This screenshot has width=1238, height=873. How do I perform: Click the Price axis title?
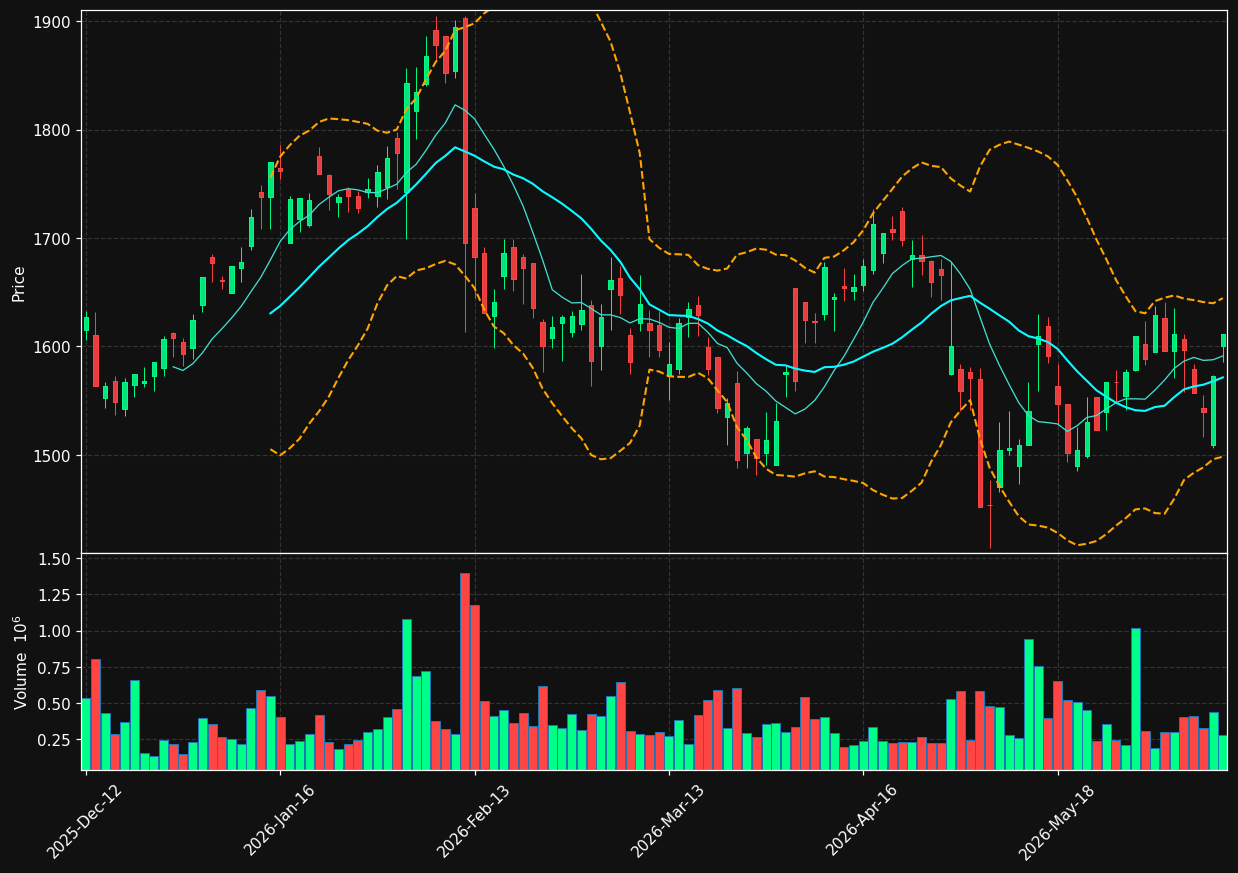(19, 283)
